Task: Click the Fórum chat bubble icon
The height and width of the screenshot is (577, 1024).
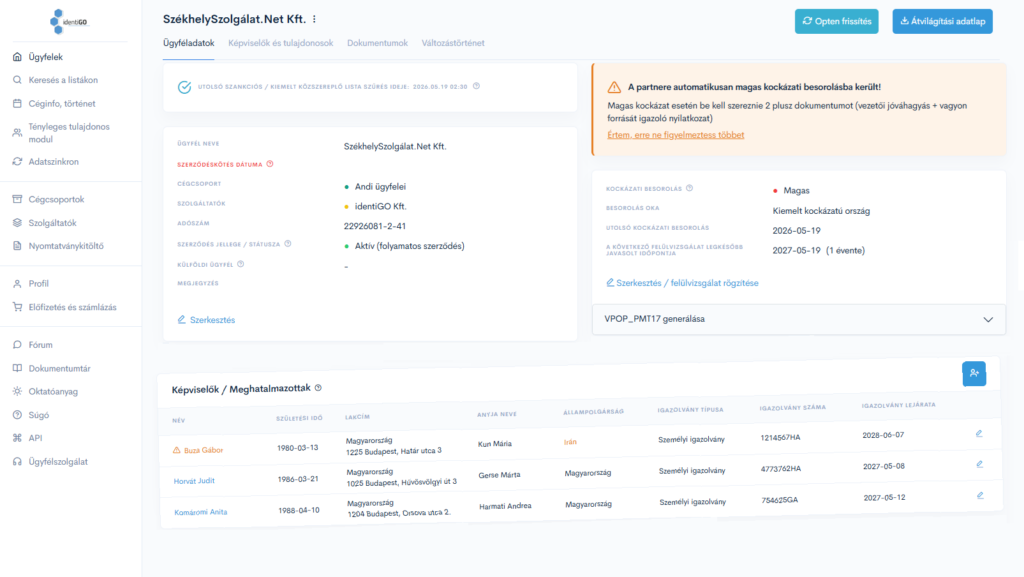Action: pyautogui.click(x=17, y=345)
